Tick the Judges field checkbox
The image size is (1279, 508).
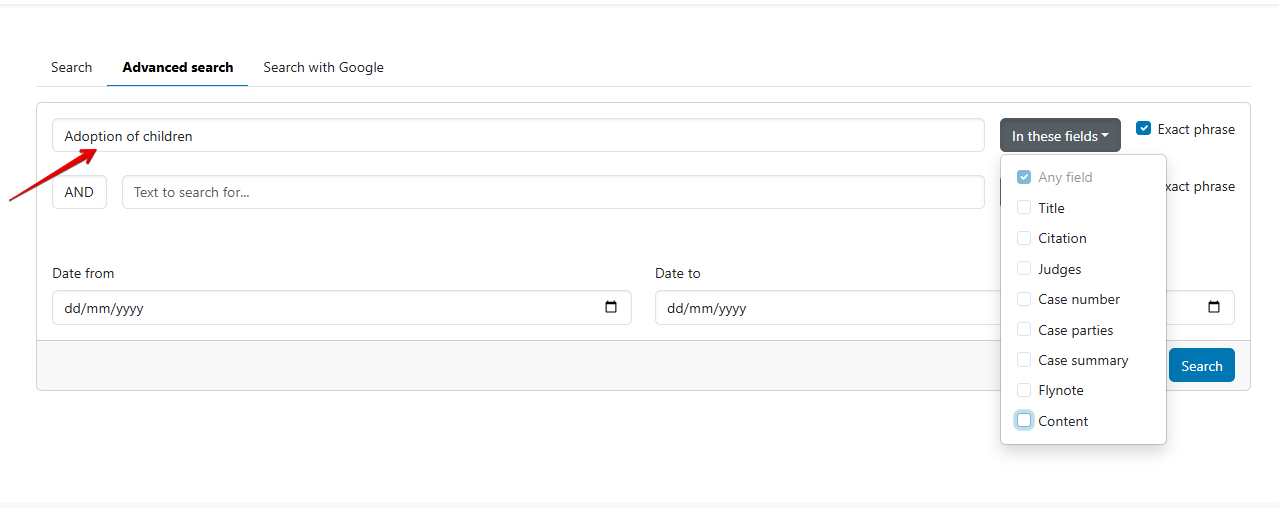(1024, 269)
